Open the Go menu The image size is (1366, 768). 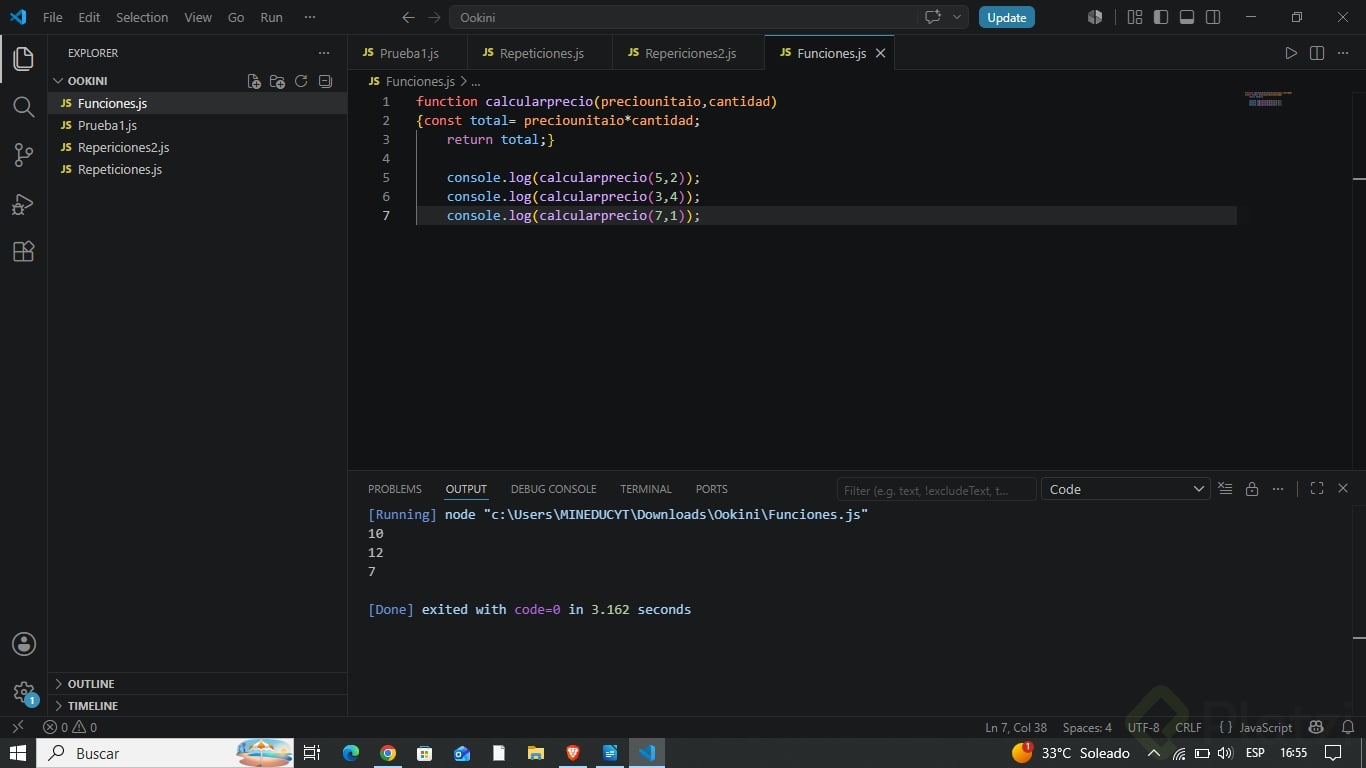[x=236, y=17]
